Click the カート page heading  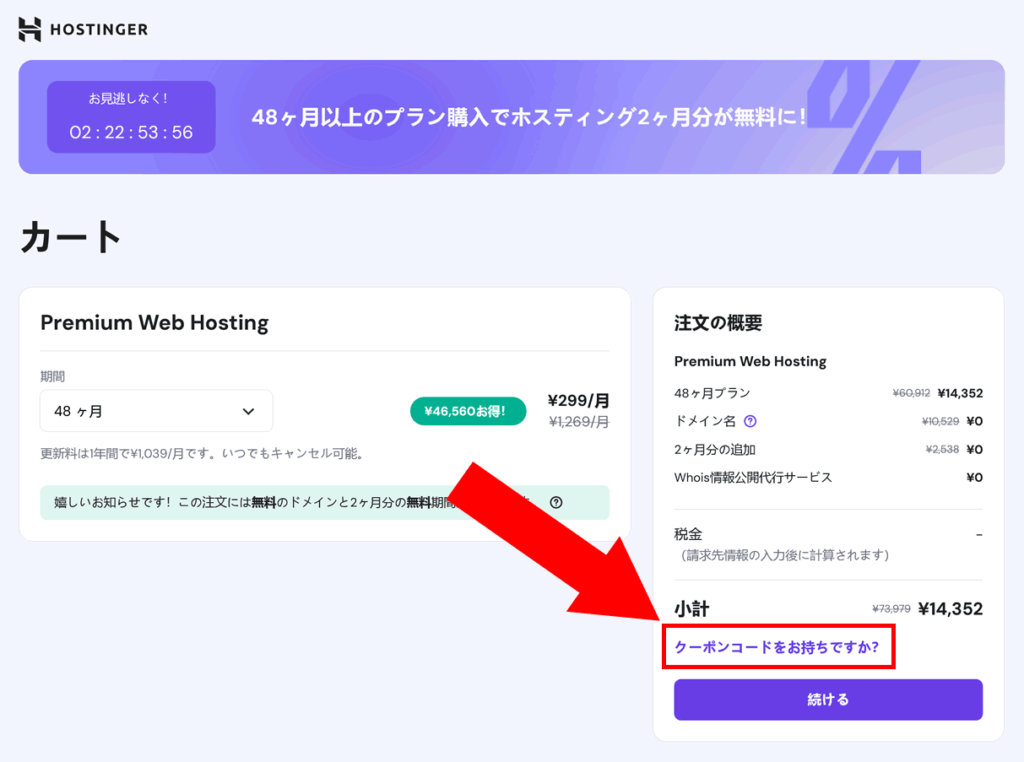click(71, 236)
